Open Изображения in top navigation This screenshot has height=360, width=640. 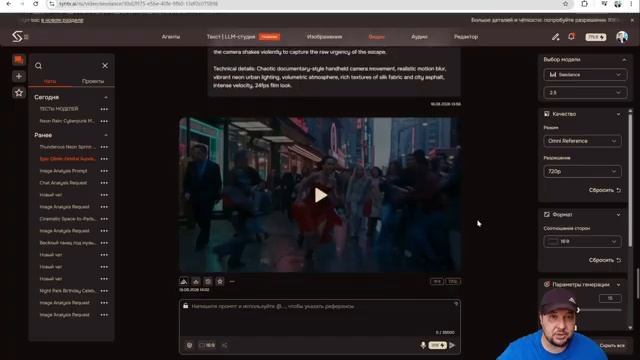click(x=324, y=37)
